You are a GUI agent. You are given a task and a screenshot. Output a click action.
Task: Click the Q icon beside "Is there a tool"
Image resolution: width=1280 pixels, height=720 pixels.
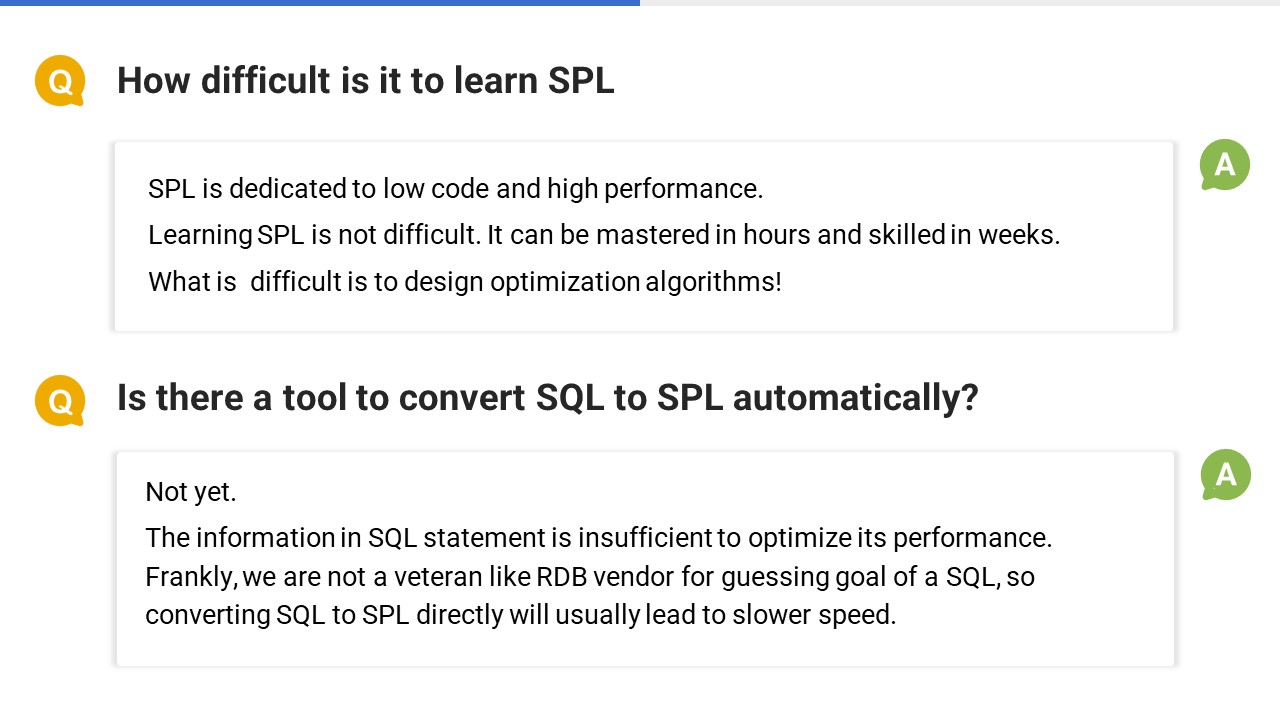point(60,400)
